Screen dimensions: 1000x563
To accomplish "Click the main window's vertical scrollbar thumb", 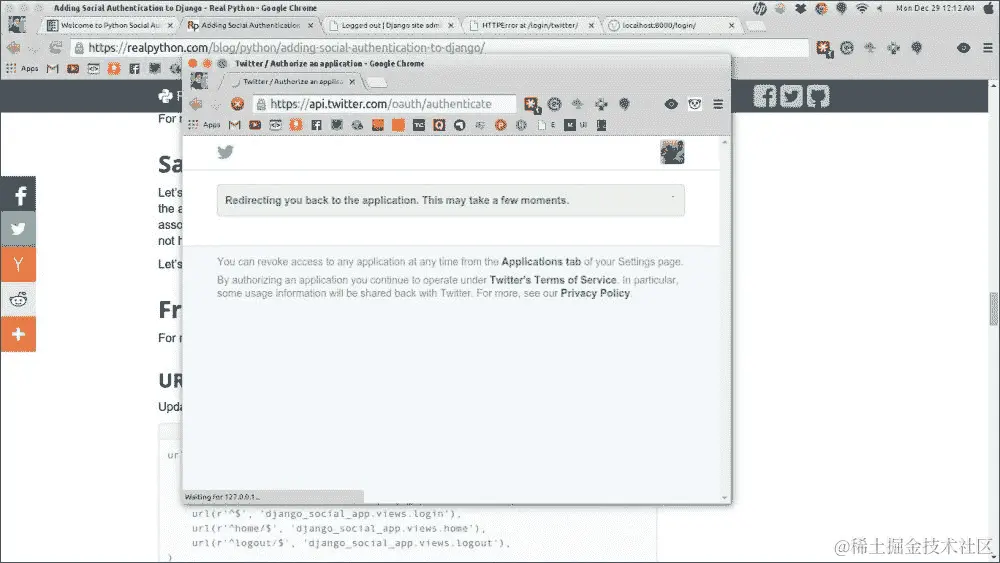I will pyautogui.click(x=994, y=309).
